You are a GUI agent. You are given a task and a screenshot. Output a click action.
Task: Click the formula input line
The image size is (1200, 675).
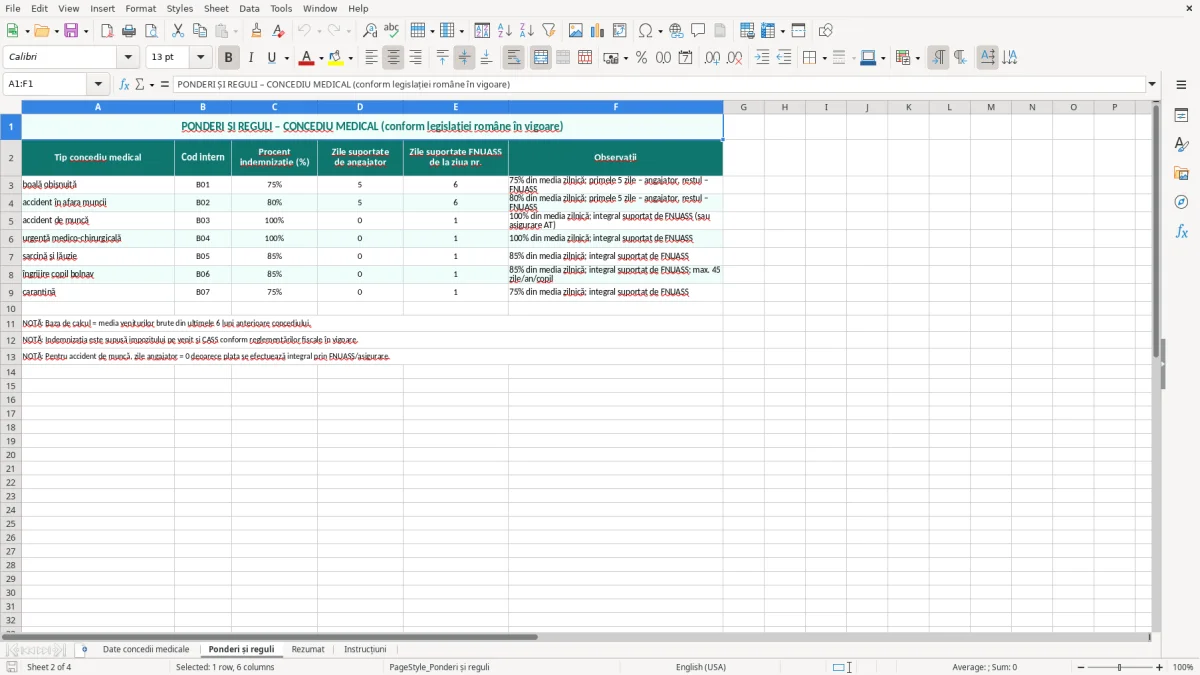click(x=659, y=84)
